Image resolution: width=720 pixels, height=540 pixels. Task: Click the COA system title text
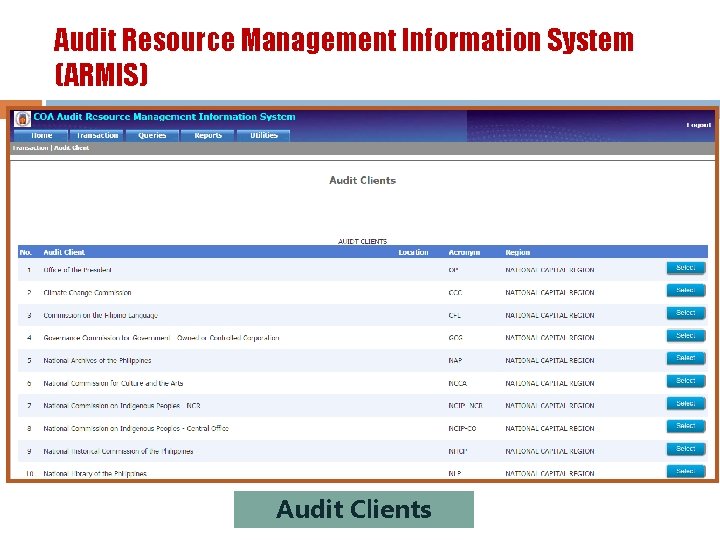click(164, 117)
